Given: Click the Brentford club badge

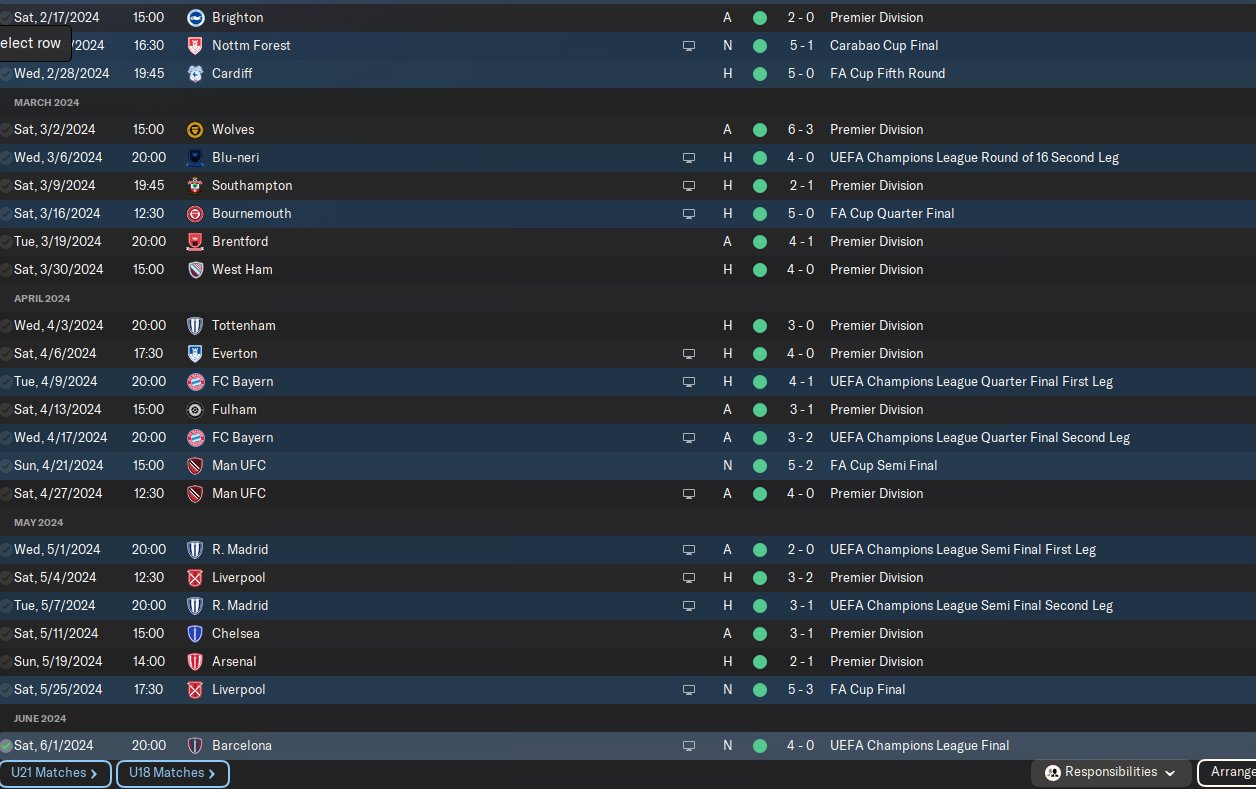Looking at the screenshot, I should 195,241.
